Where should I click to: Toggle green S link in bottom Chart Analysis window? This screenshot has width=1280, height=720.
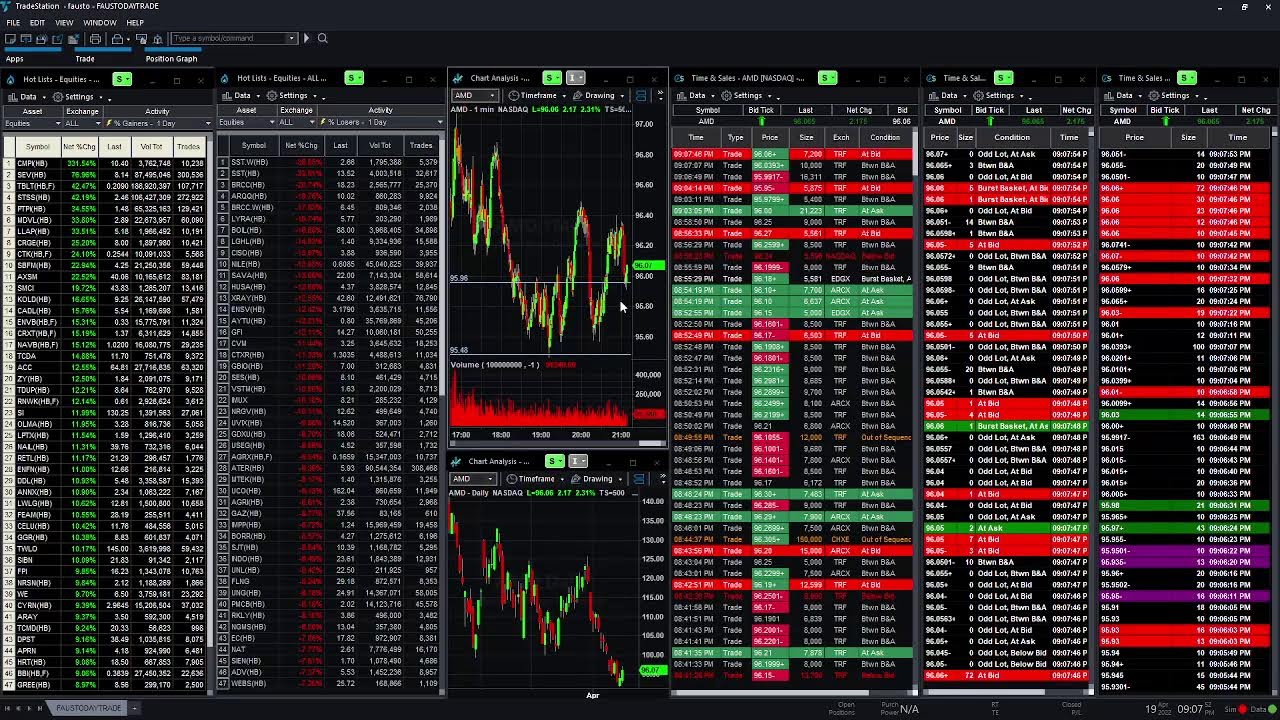tap(555, 461)
